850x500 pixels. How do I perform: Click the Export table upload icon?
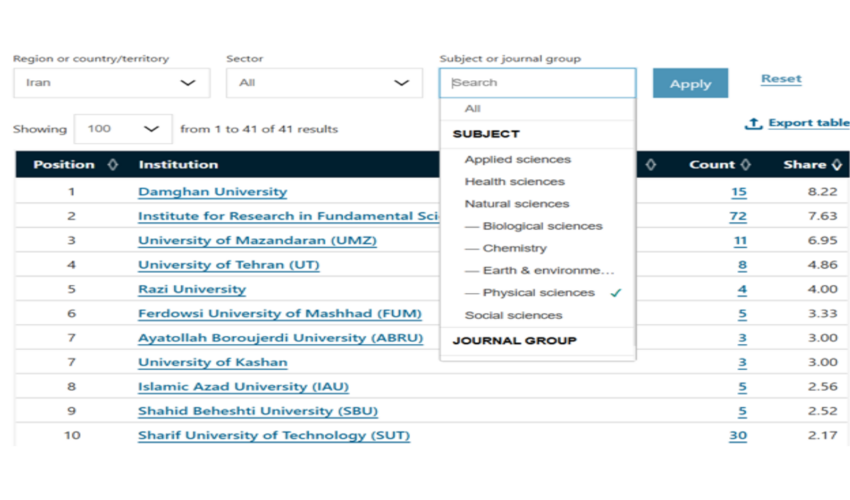click(x=753, y=124)
